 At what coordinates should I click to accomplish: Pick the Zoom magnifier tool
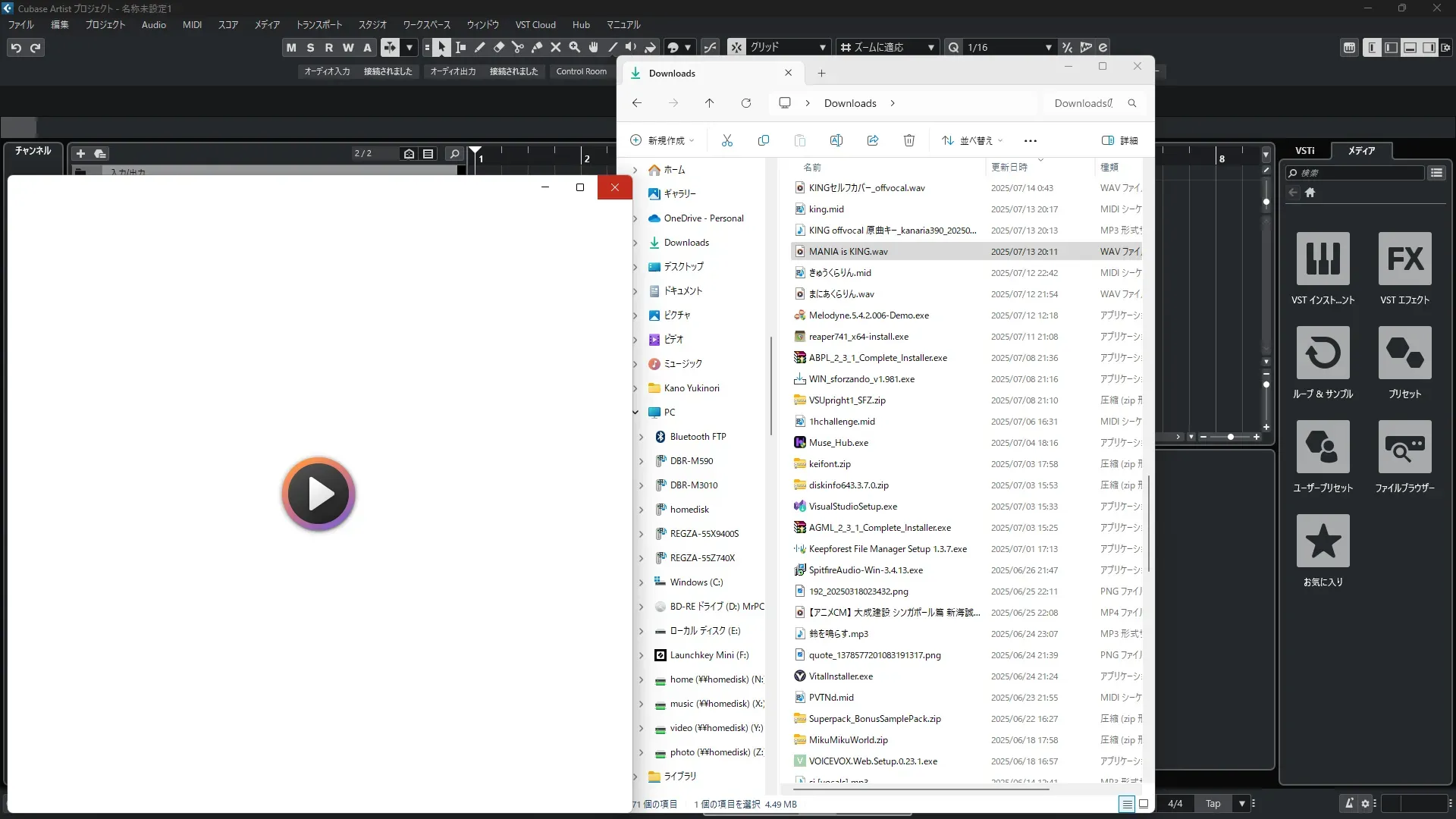pyautogui.click(x=575, y=48)
